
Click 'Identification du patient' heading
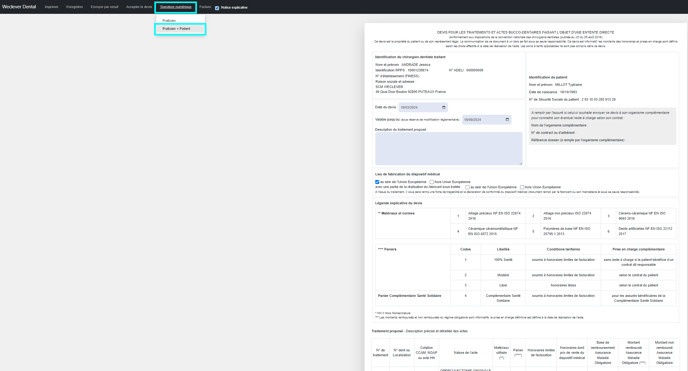[548, 77]
